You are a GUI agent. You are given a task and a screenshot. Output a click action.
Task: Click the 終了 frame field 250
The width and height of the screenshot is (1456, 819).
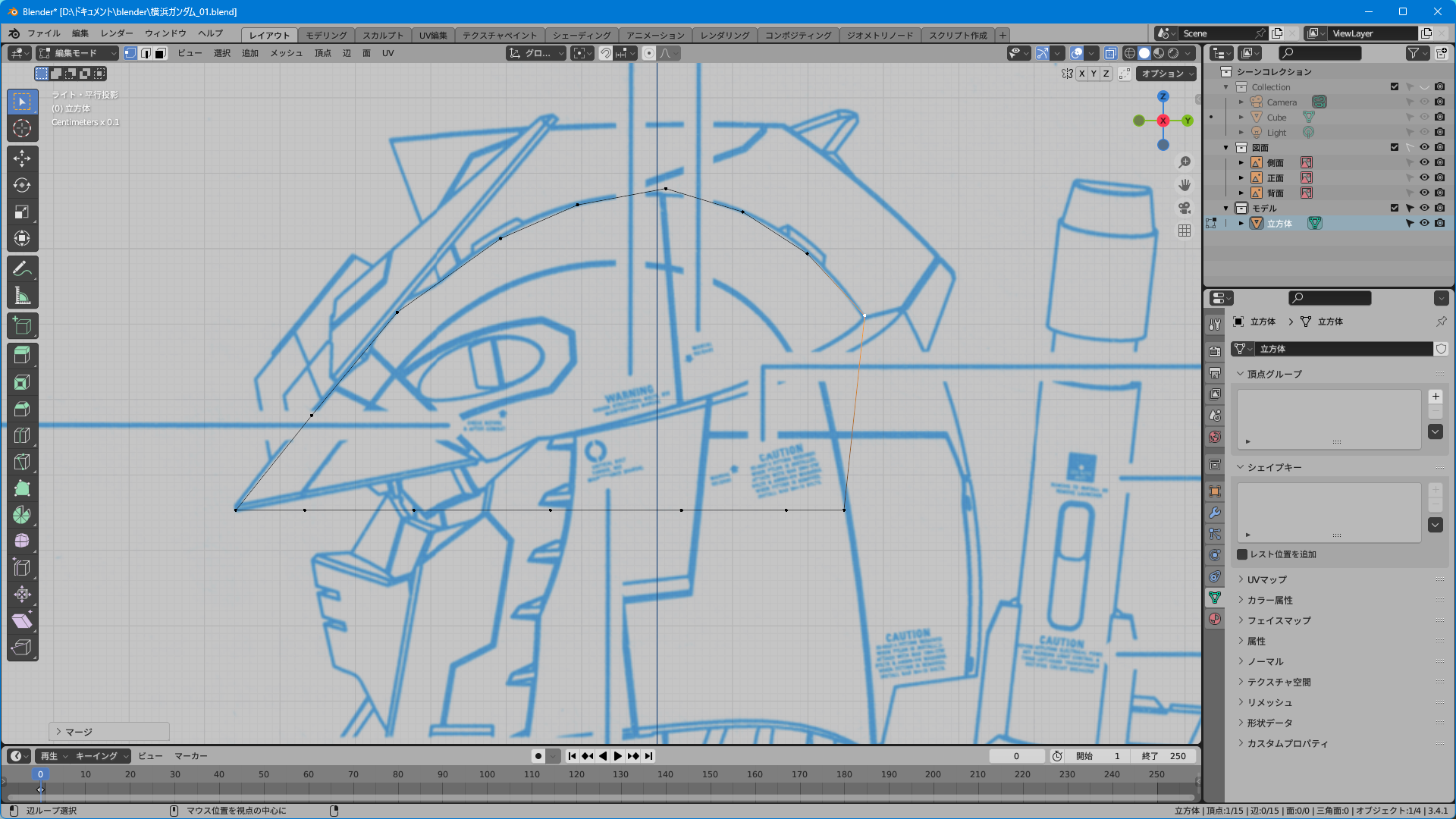(x=1163, y=756)
